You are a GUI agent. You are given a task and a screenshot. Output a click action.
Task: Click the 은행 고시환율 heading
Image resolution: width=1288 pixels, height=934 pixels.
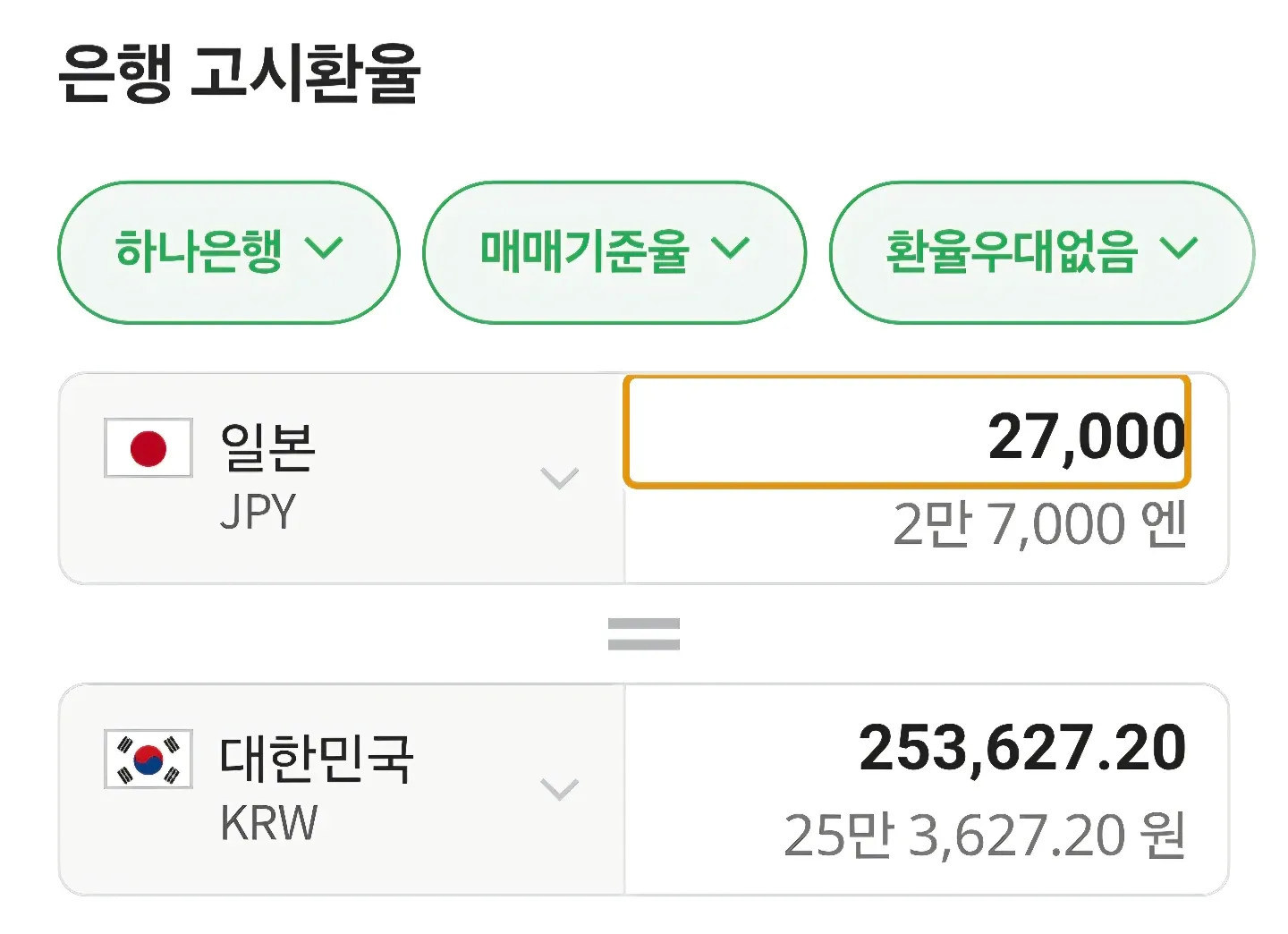(x=239, y=73)
